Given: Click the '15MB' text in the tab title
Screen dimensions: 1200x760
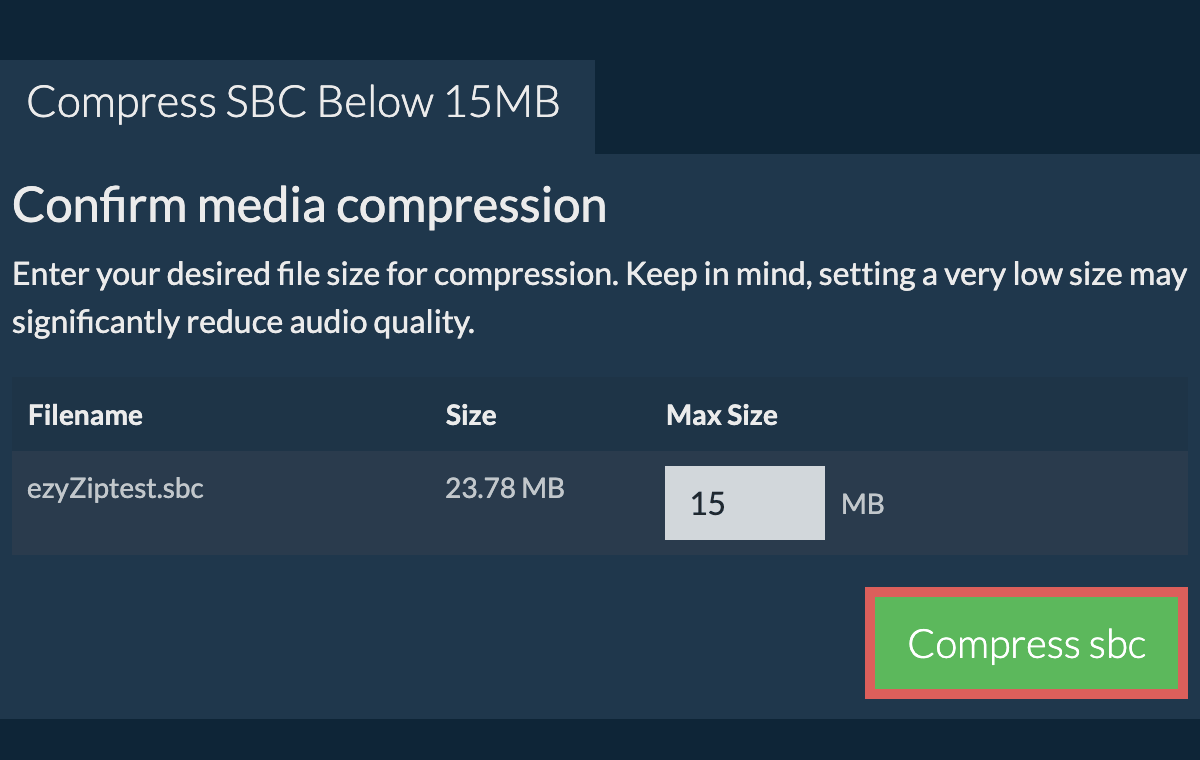Looking at the screenshot, I should coord(502,103).
